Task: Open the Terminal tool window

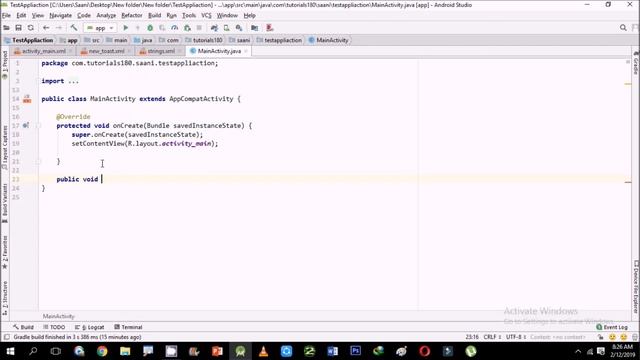Action: [128, 327]
